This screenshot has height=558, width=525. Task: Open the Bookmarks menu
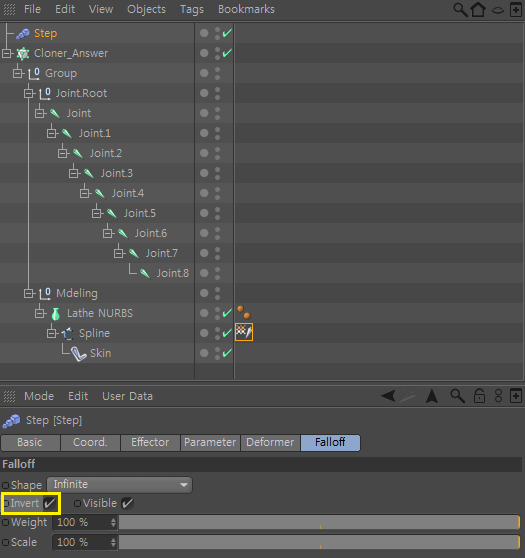tap(246, 9)
